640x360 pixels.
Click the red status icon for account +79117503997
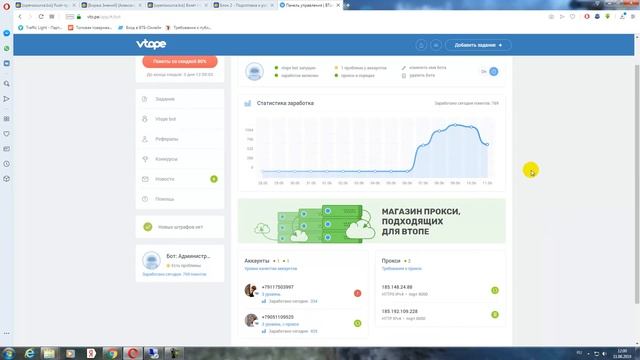[x=358, y=293]
